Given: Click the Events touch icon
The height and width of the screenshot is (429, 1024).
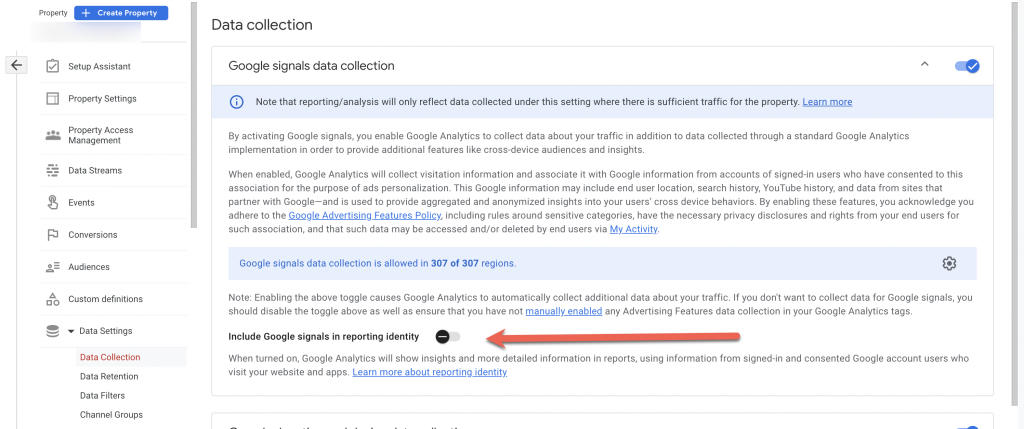Looking at the screenshot, I should 53,202.
